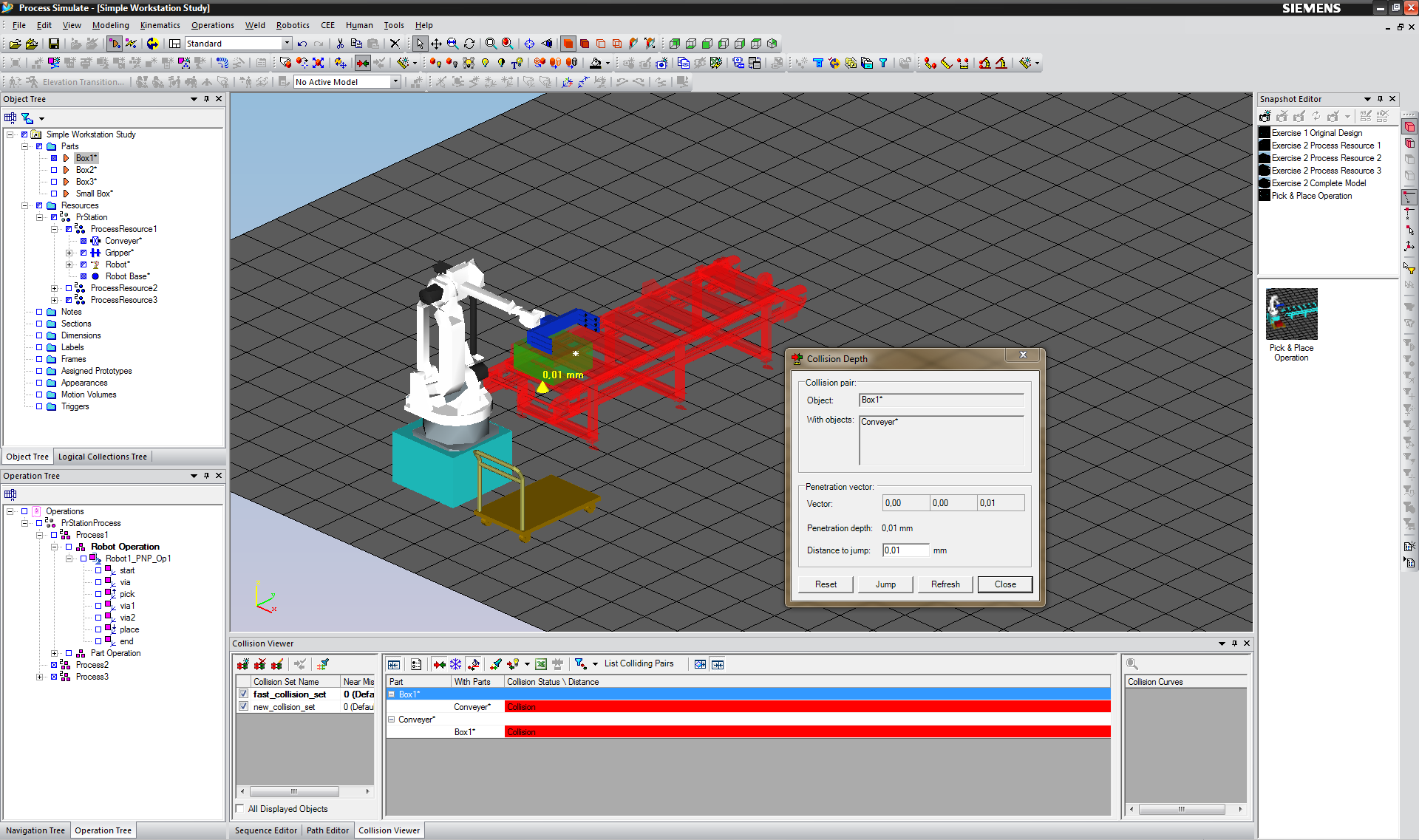Collapse the Box1 row in collision results

click(392, 694)
